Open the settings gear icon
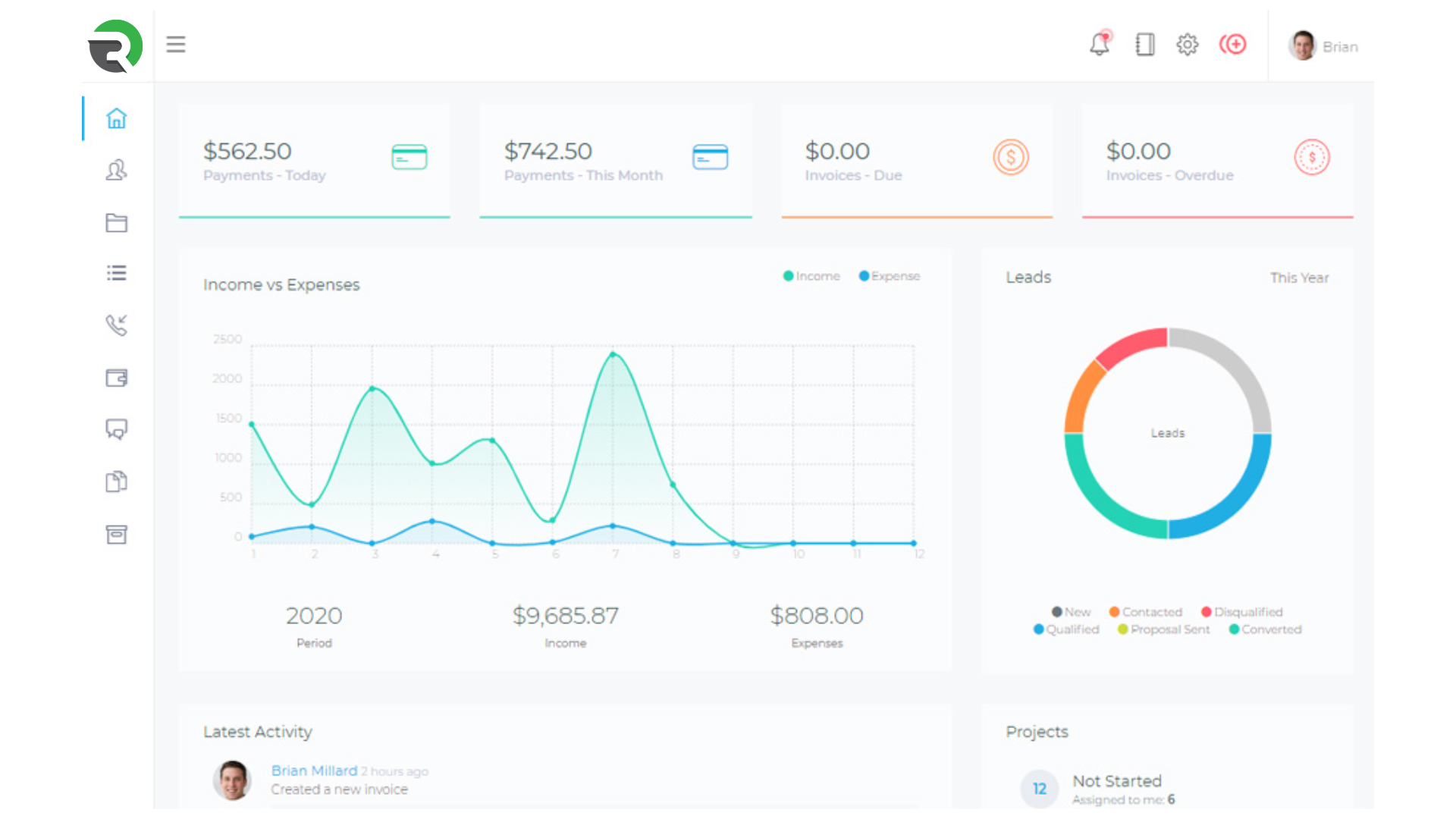The image size is (1456, 819). tap(1188, 45)
